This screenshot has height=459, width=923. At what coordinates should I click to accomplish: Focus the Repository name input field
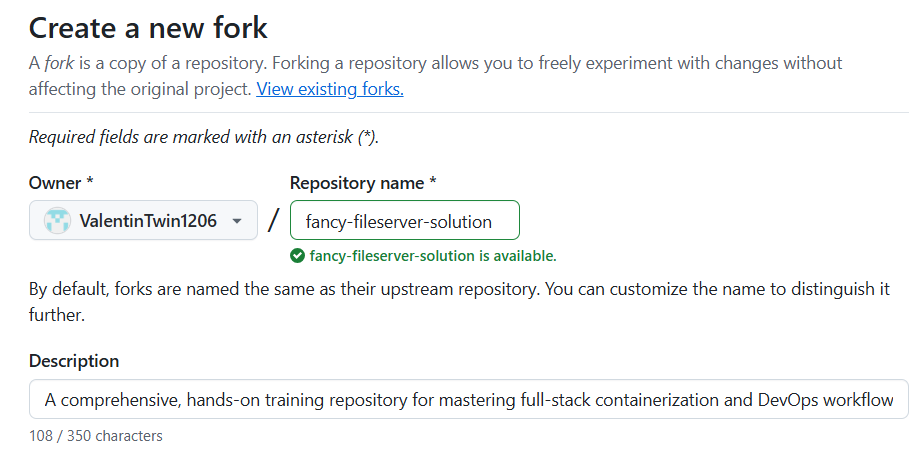[x=404, y=221]
